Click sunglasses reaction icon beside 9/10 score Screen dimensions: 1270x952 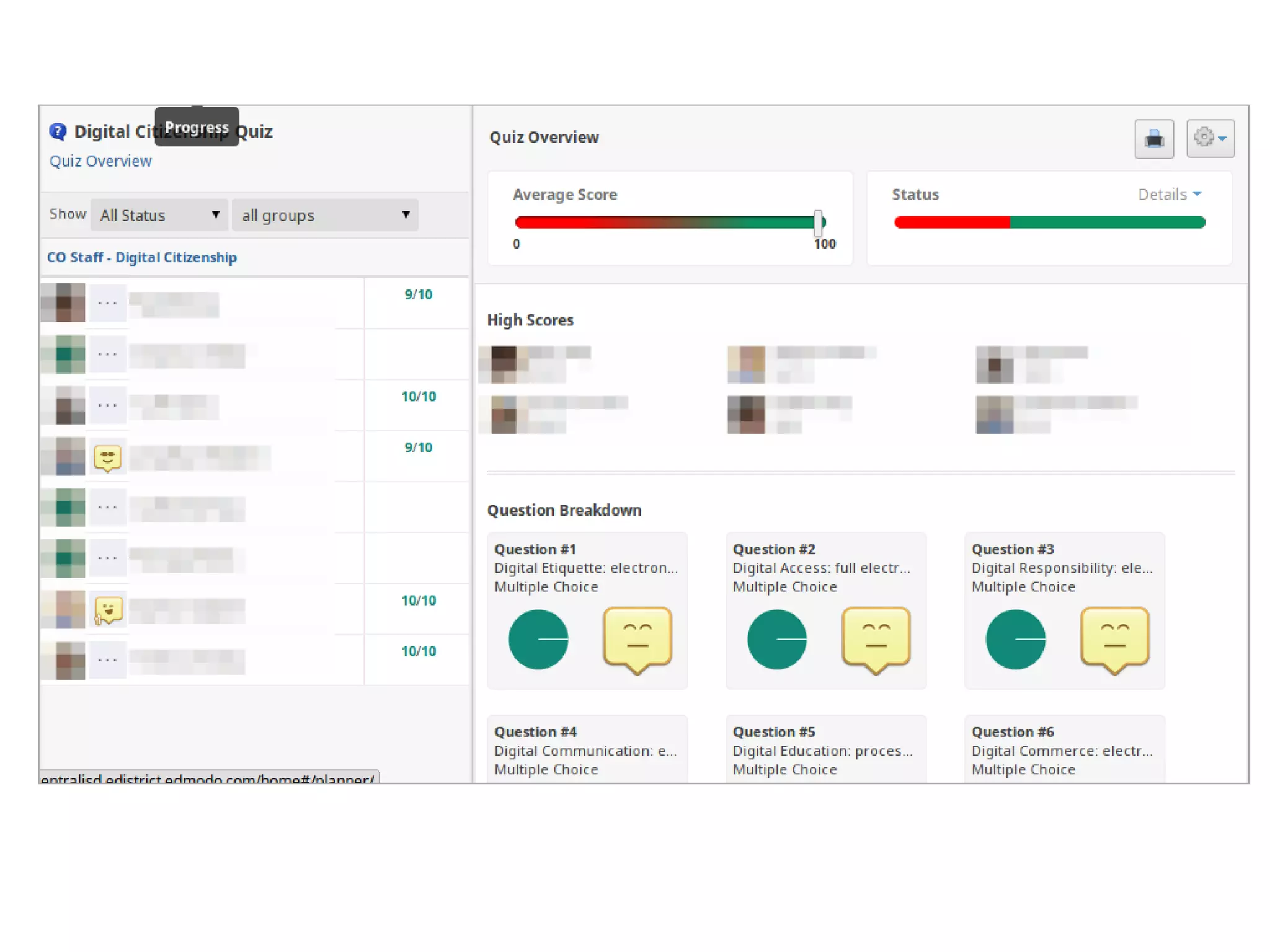(x=107, y=458)
